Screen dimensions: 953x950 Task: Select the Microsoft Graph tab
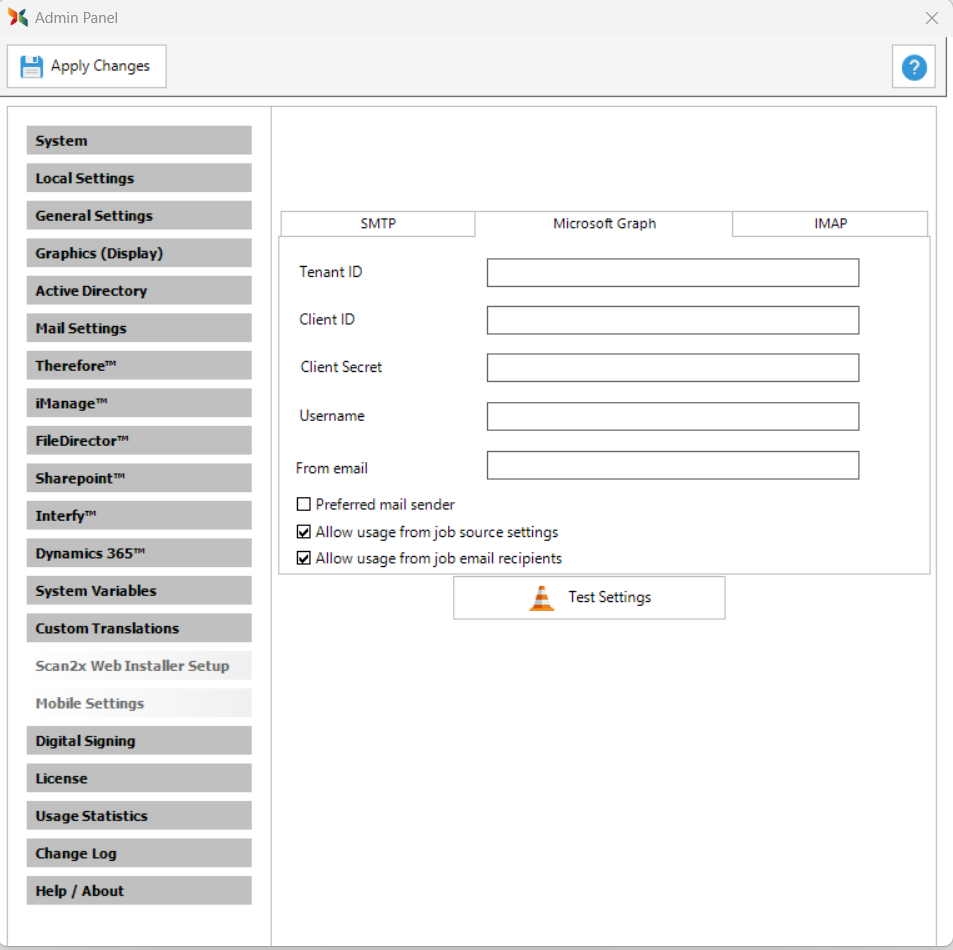[x=604, y=224]
